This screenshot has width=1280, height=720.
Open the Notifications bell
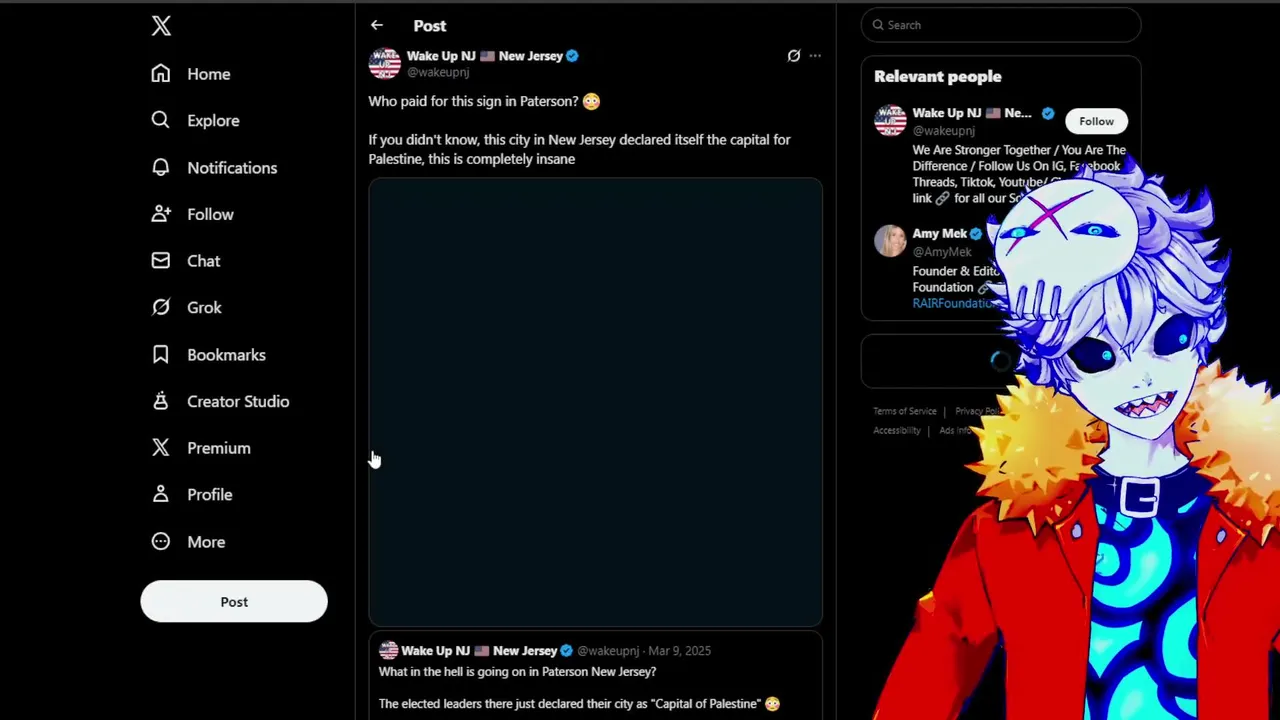pyautogui.click(x=214, y=168)
